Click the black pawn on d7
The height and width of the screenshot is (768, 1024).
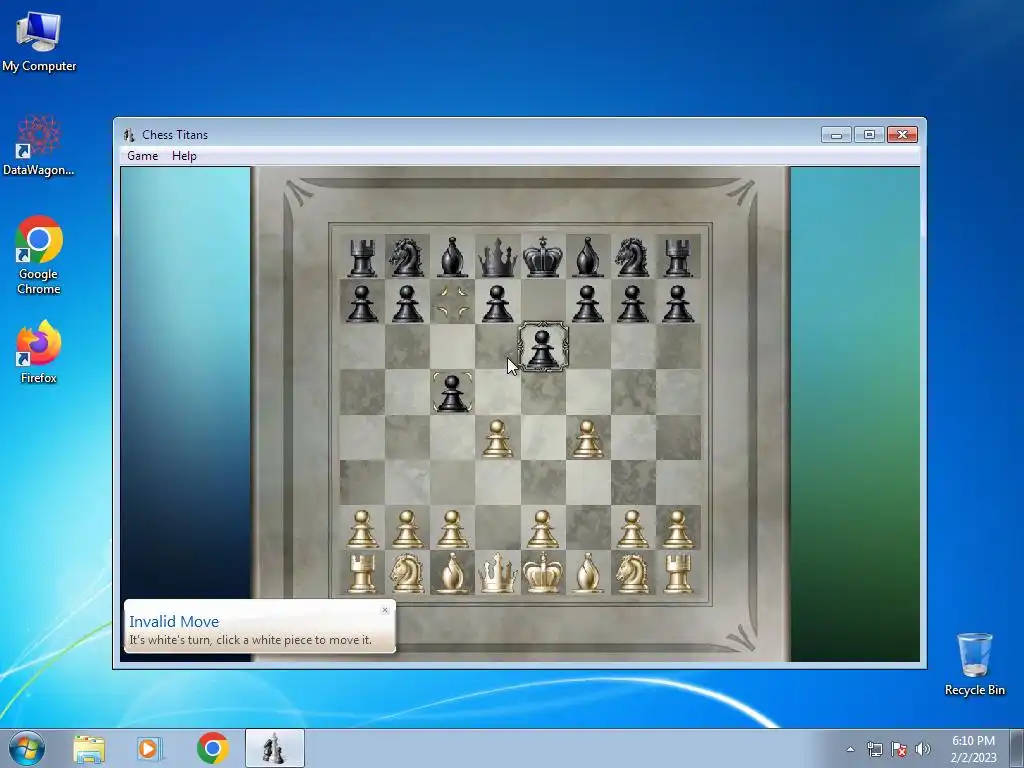click(498, 303)
